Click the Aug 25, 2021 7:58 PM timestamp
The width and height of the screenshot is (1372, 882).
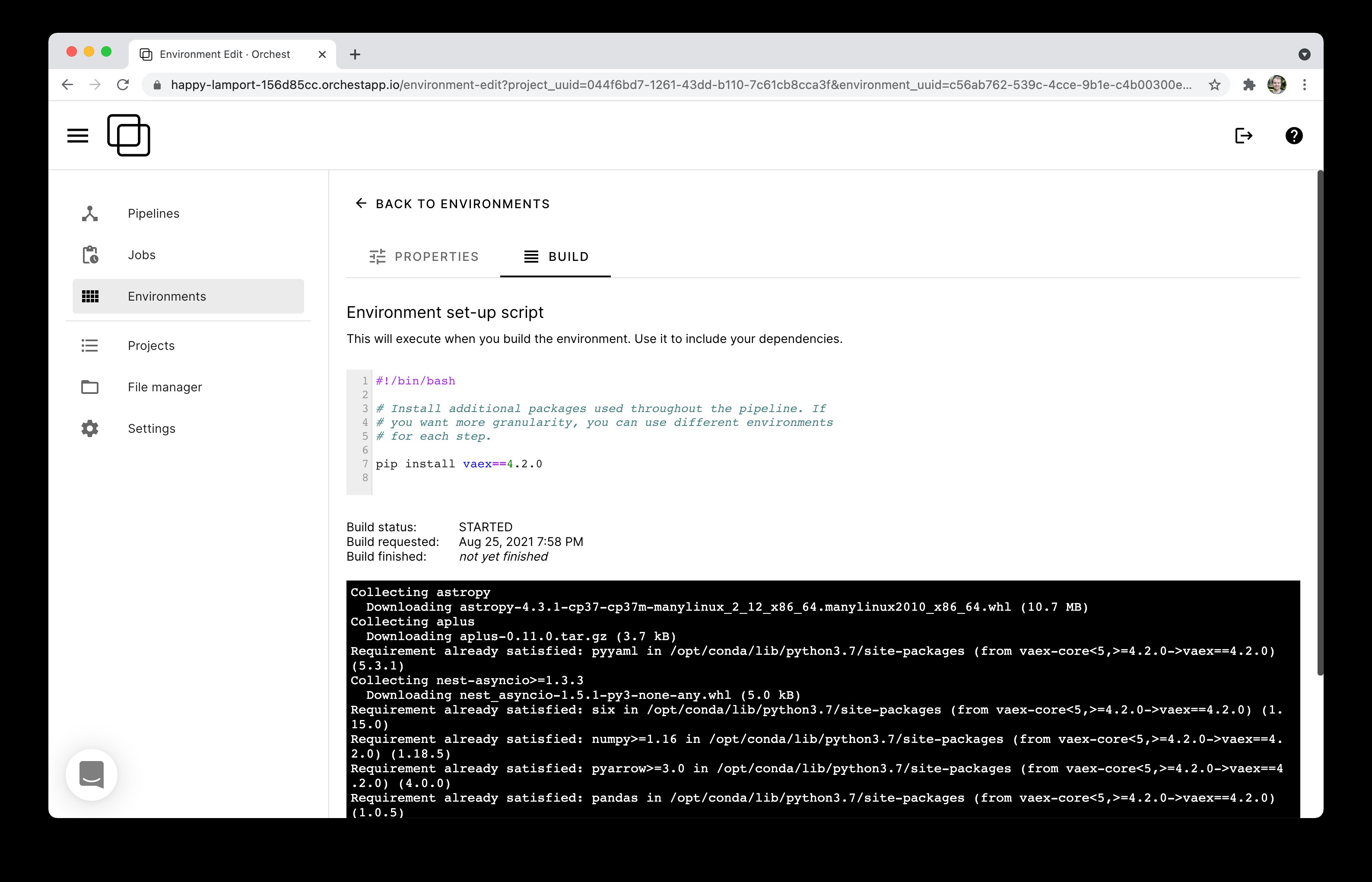pos(521,542)
